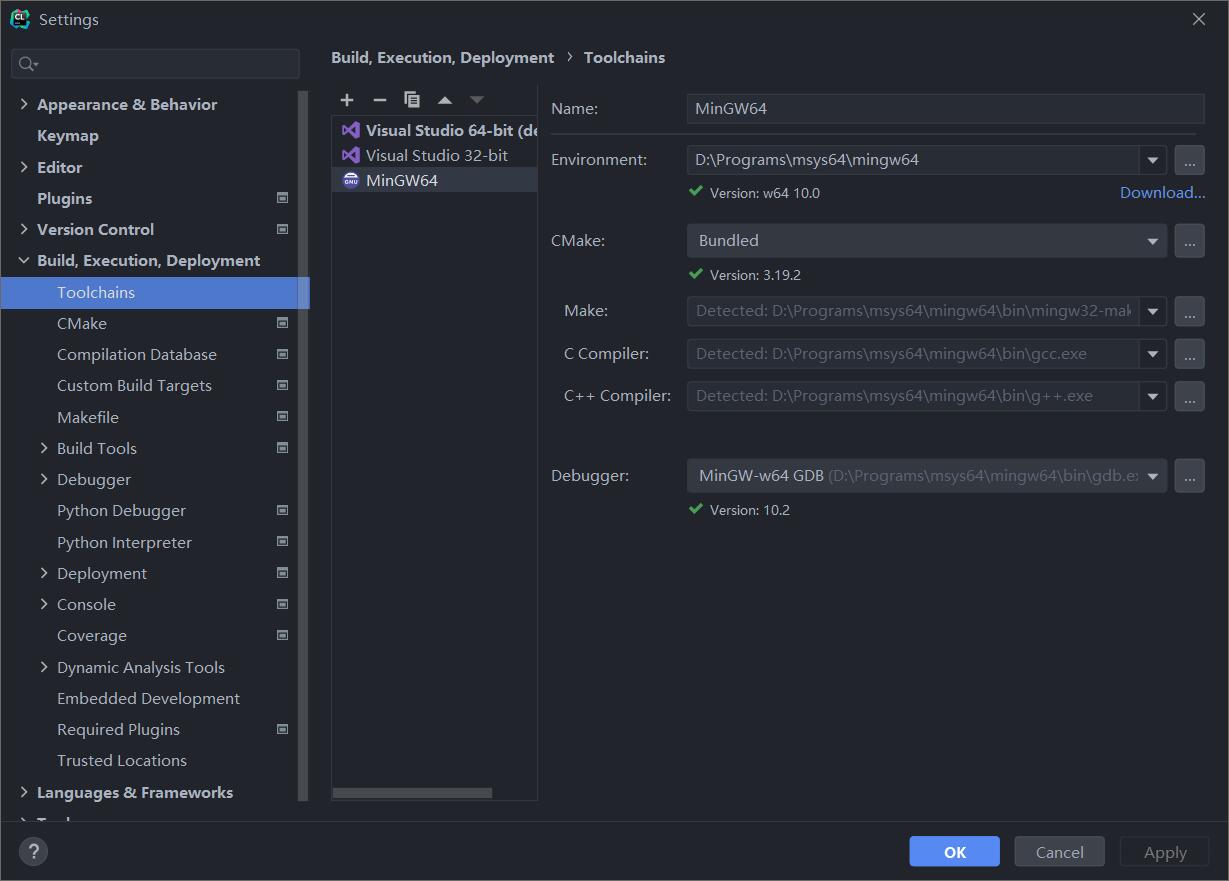The width and height of the screenshot is (1229, 881).
Task: Expand the Editor section
Action: click(24, 167)
